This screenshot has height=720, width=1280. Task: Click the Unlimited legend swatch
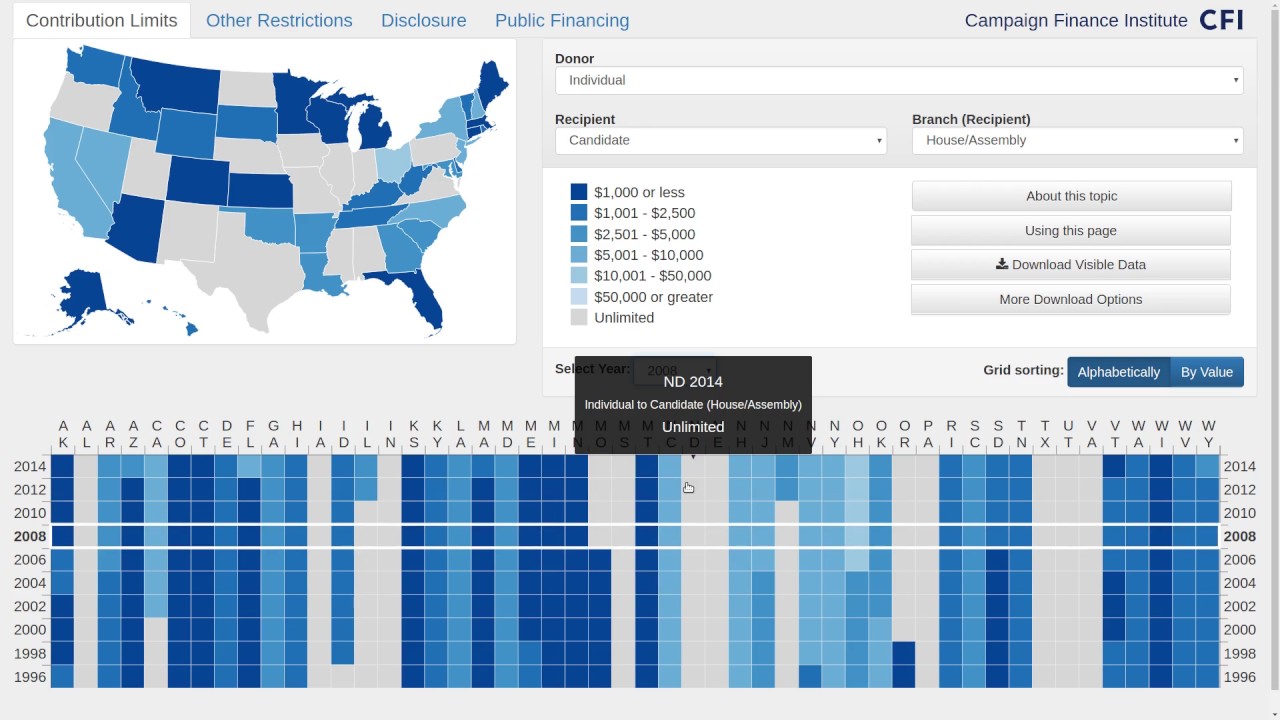coord(579,317)
